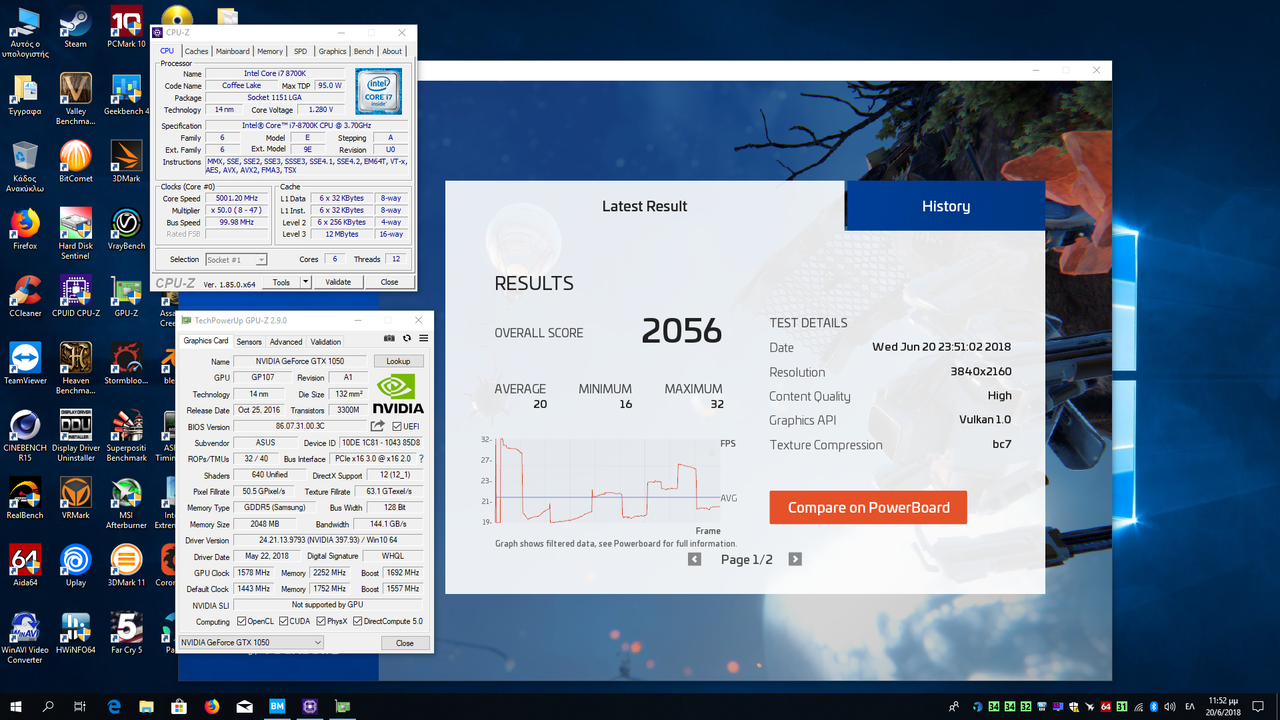Open CPU-Z Tools dropdown arrow
The width and height of the screenshot is (1280, 720).
304,282
